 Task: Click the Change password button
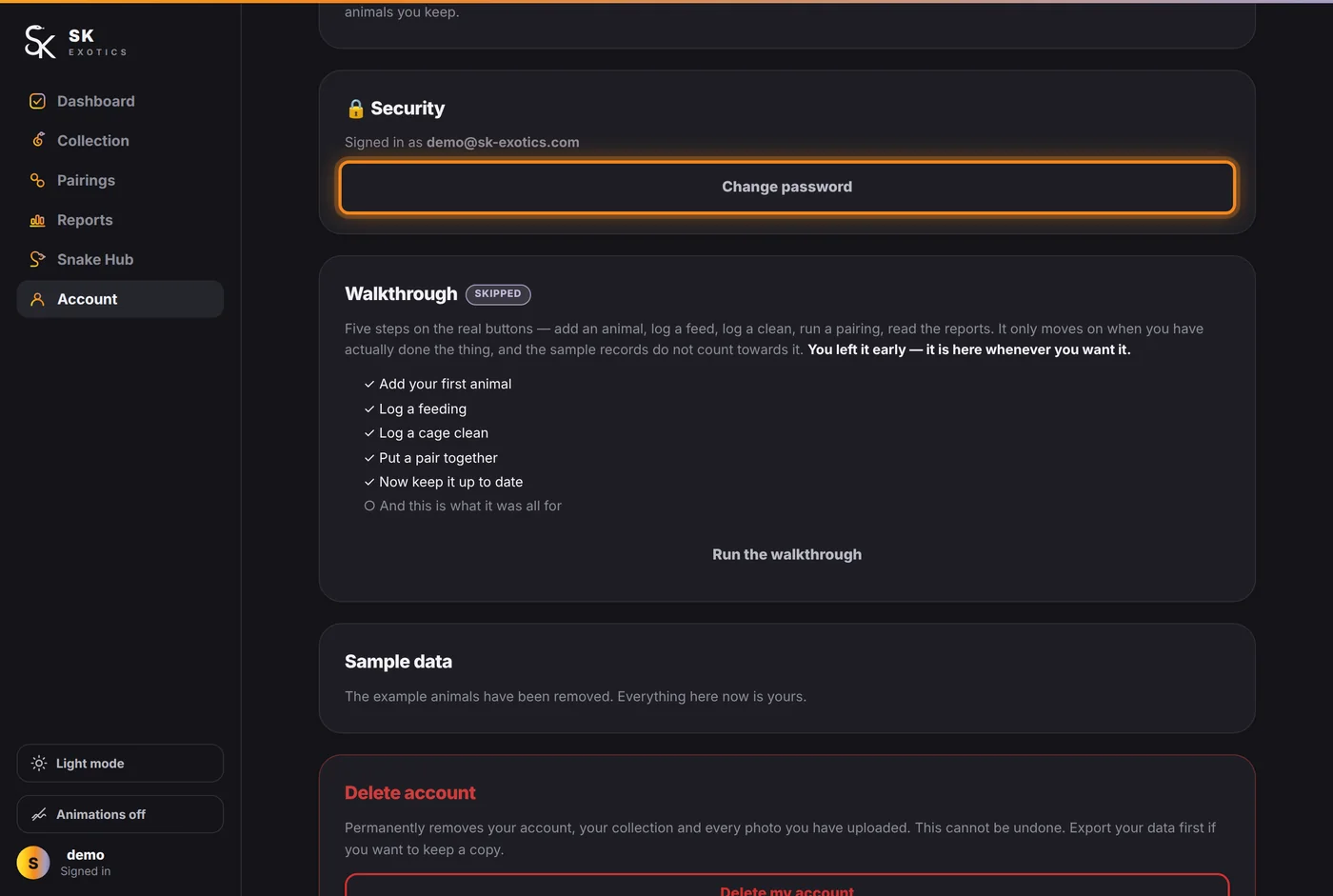pyautogui.click(x=787, y=187)
